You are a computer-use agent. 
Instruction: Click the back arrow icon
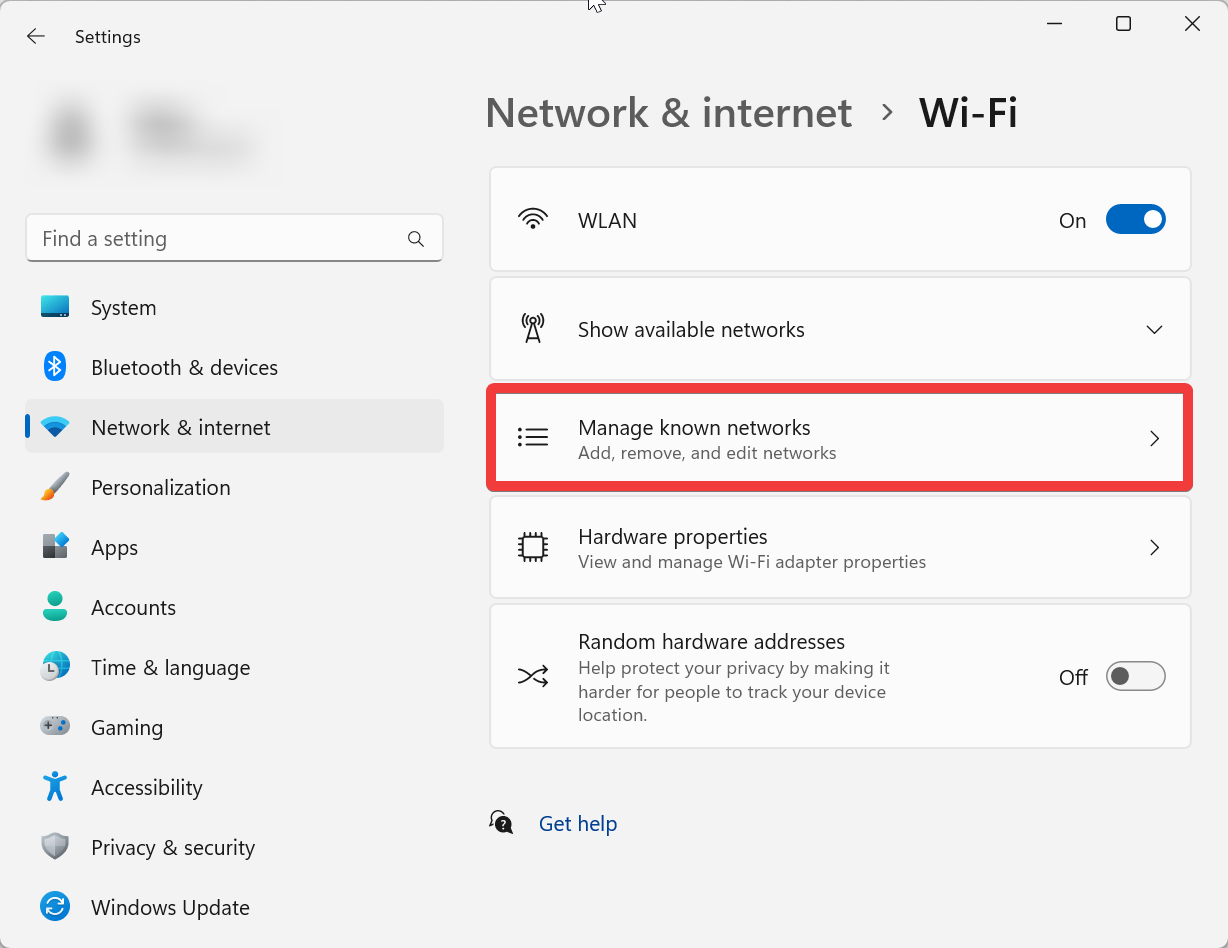pos(36,37)
